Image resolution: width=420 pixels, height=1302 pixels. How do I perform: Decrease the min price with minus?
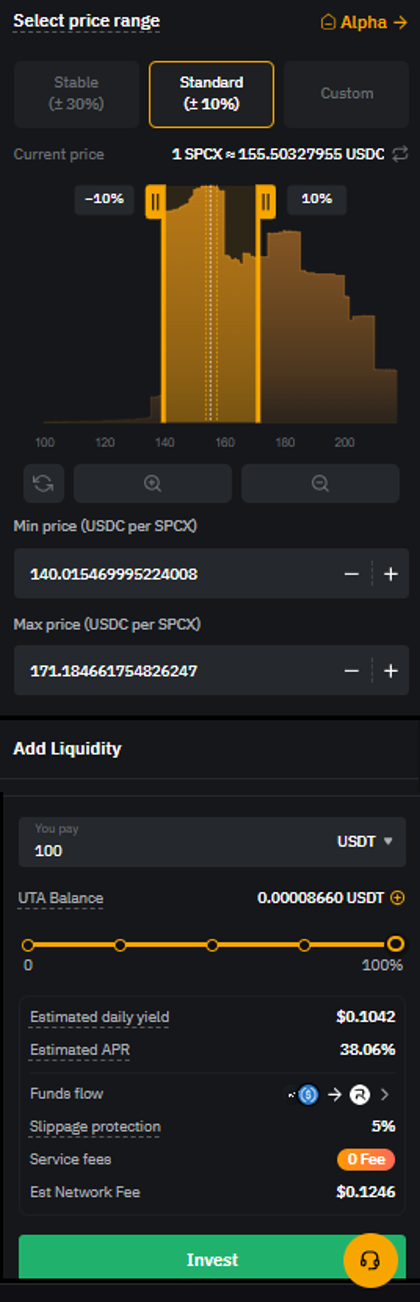[x=351, y=574]
